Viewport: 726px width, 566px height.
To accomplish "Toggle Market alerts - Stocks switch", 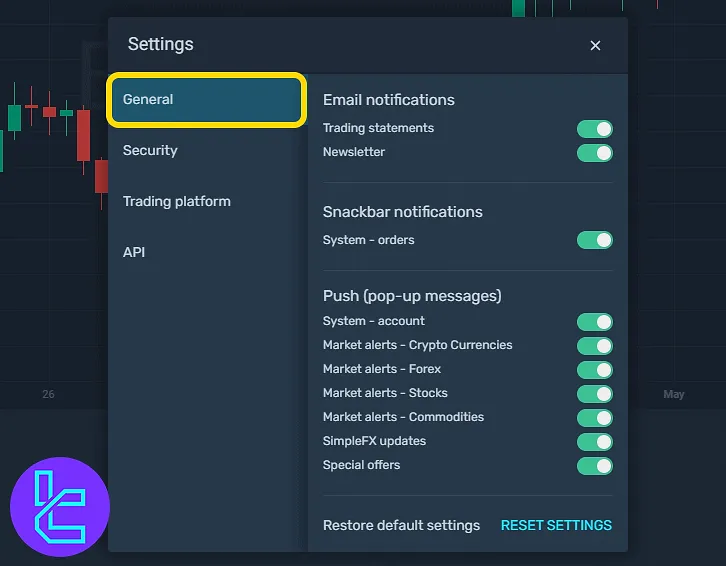I will (595, 394).
